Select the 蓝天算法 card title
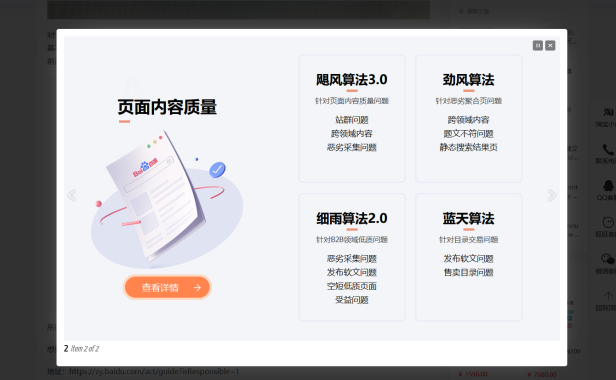 point(468,218)
